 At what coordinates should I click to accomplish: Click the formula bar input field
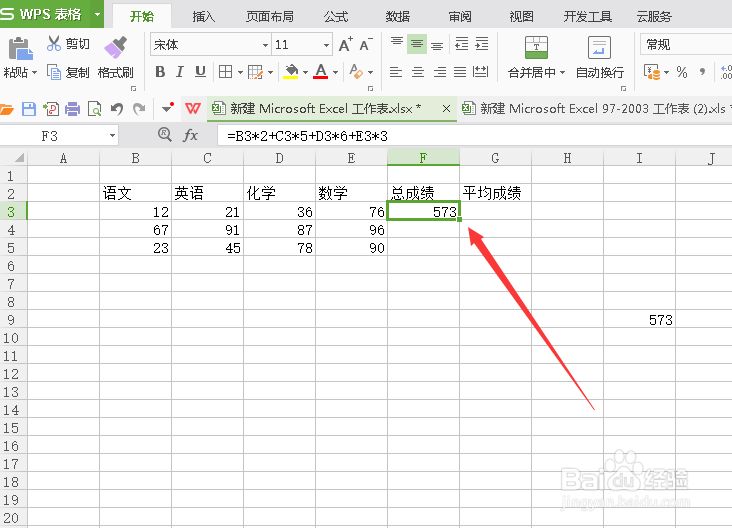coord(474,136)
